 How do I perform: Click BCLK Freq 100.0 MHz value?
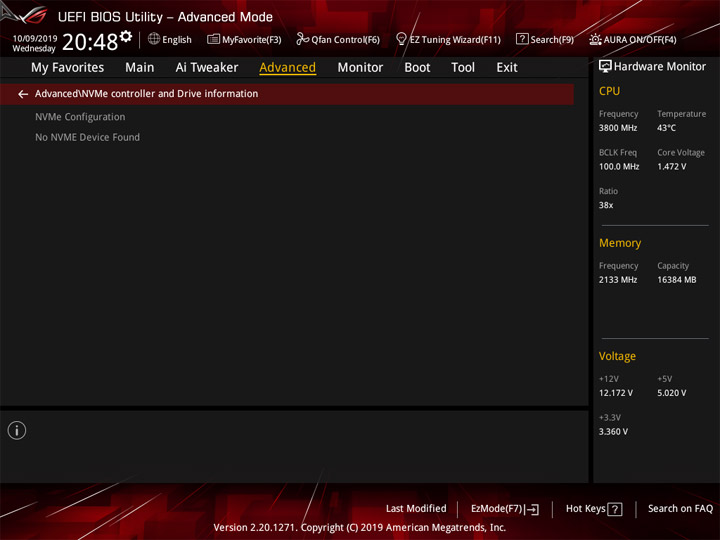pos(619,167)
